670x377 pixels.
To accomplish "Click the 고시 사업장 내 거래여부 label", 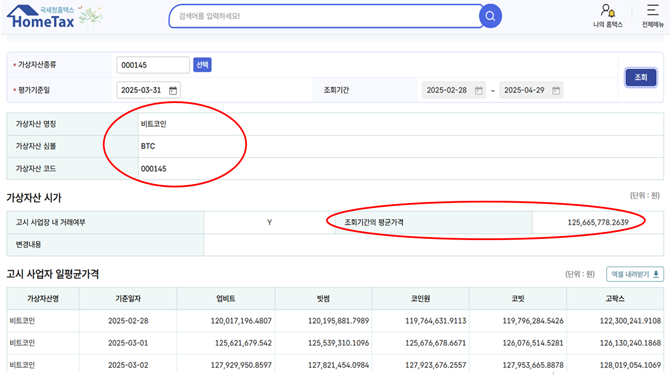I will click(50, 222).
